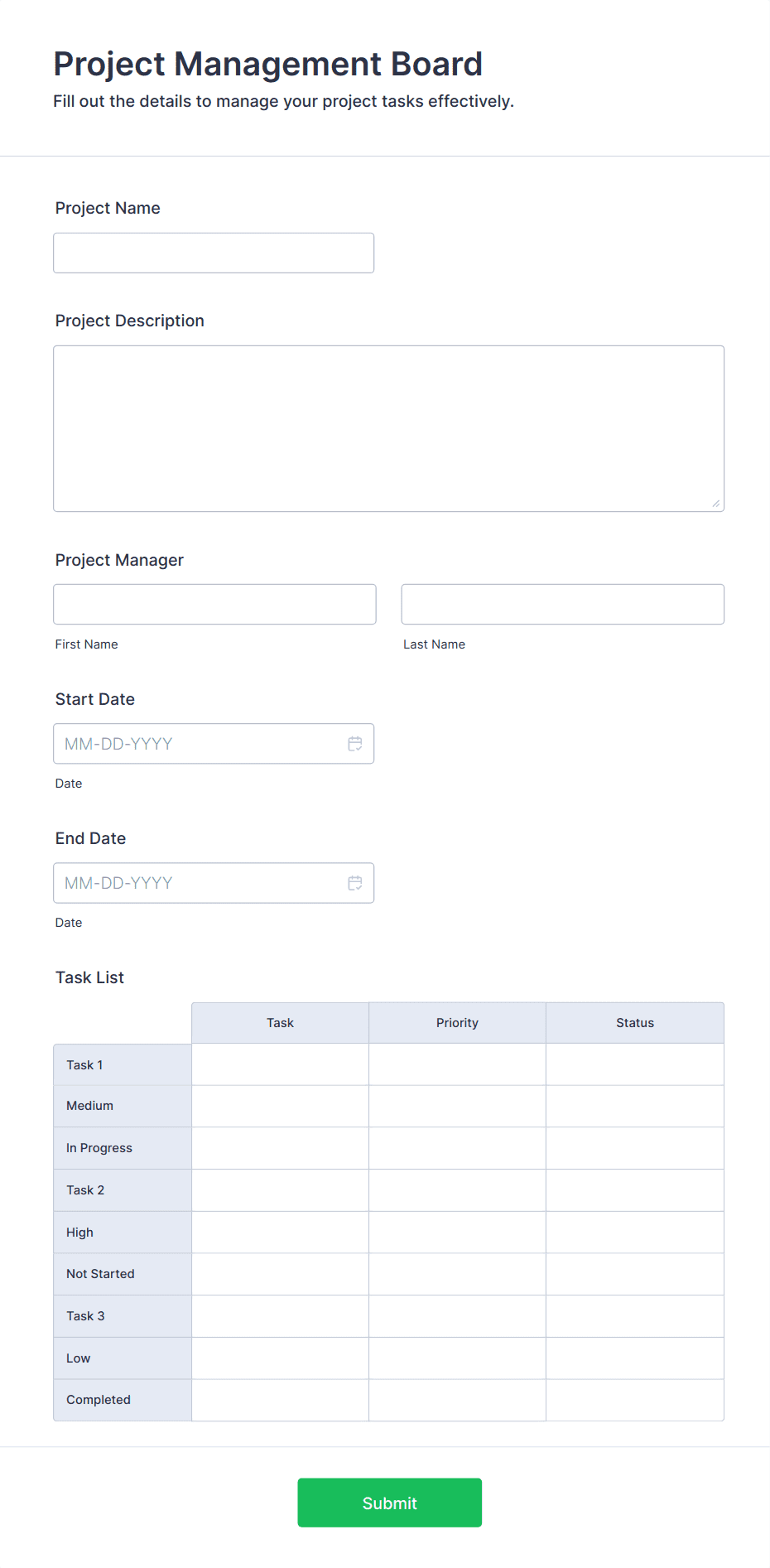The width and height of the screenshot is (770, 1568).
Task: Click the Priority cell in the High row
Action: [457, 1232]
